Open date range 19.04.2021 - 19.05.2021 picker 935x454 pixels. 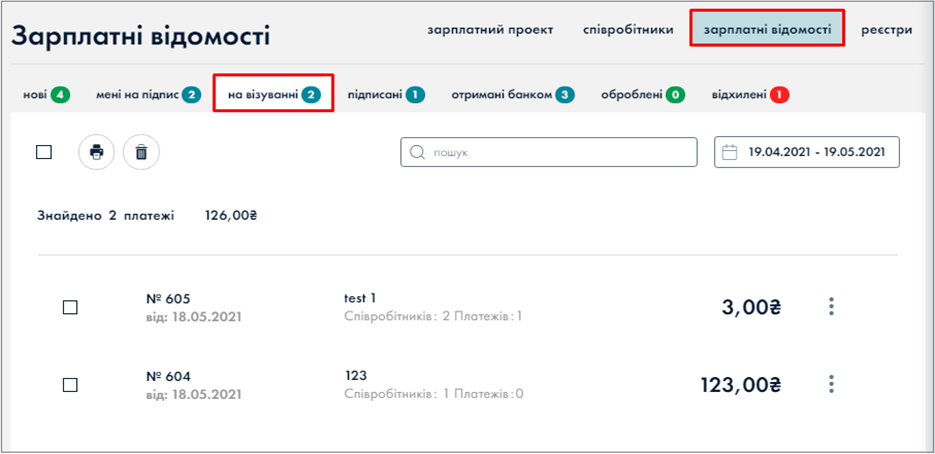pyautogui.click(x=816, y=153)
